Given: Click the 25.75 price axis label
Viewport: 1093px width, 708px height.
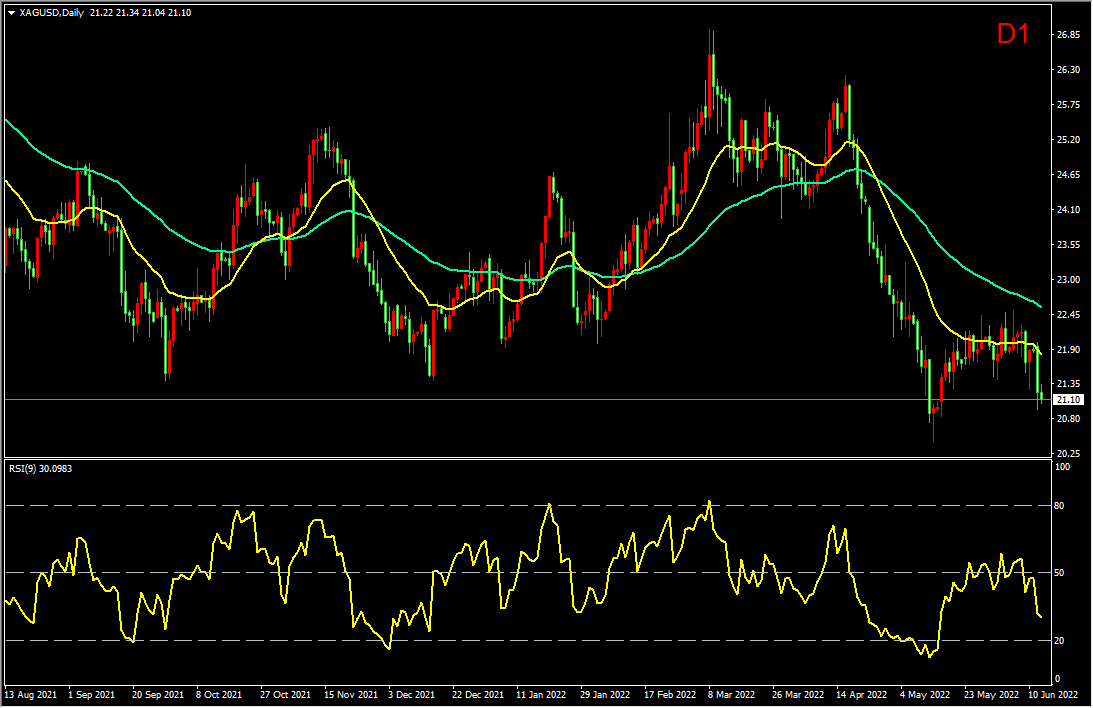Looking at the screenshot, I should (x=1069, y=105).
